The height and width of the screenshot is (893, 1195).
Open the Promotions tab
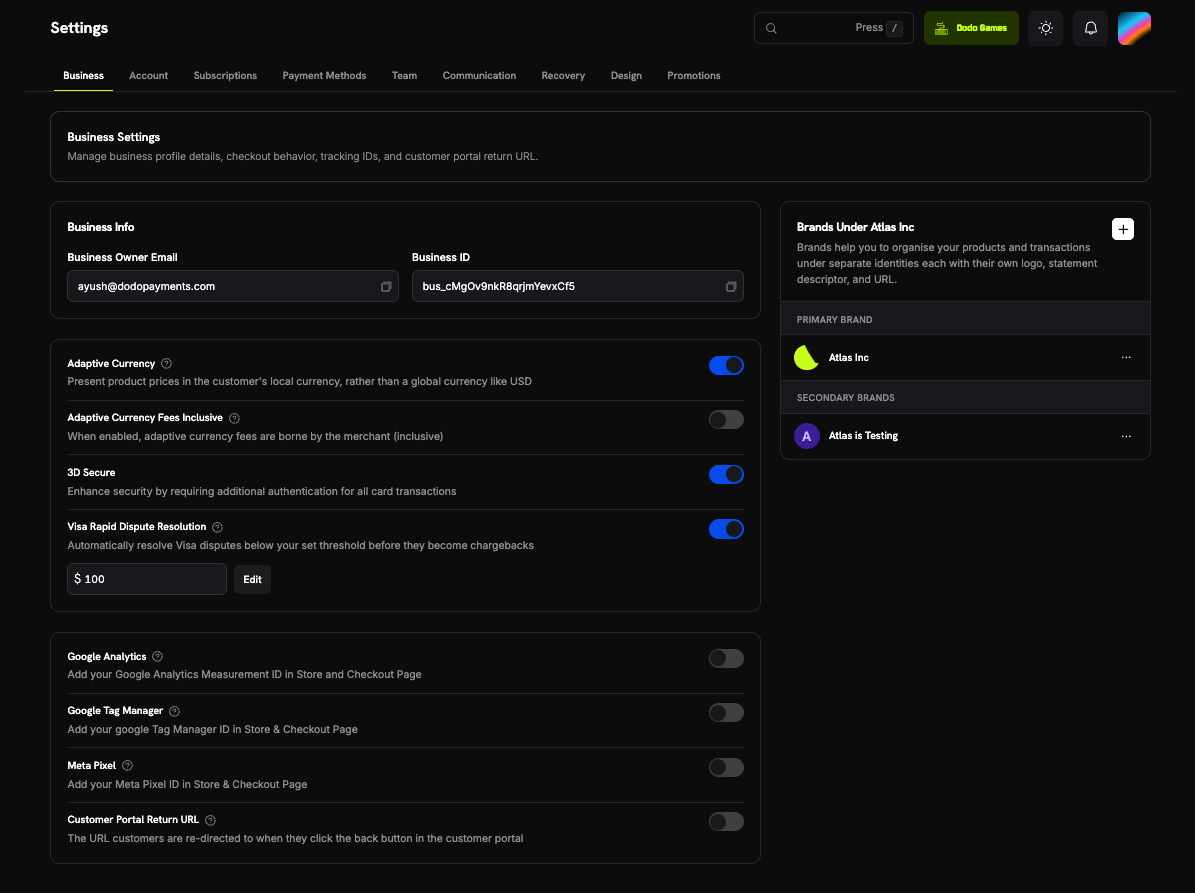pyautogui.click(x=694, y=75)
